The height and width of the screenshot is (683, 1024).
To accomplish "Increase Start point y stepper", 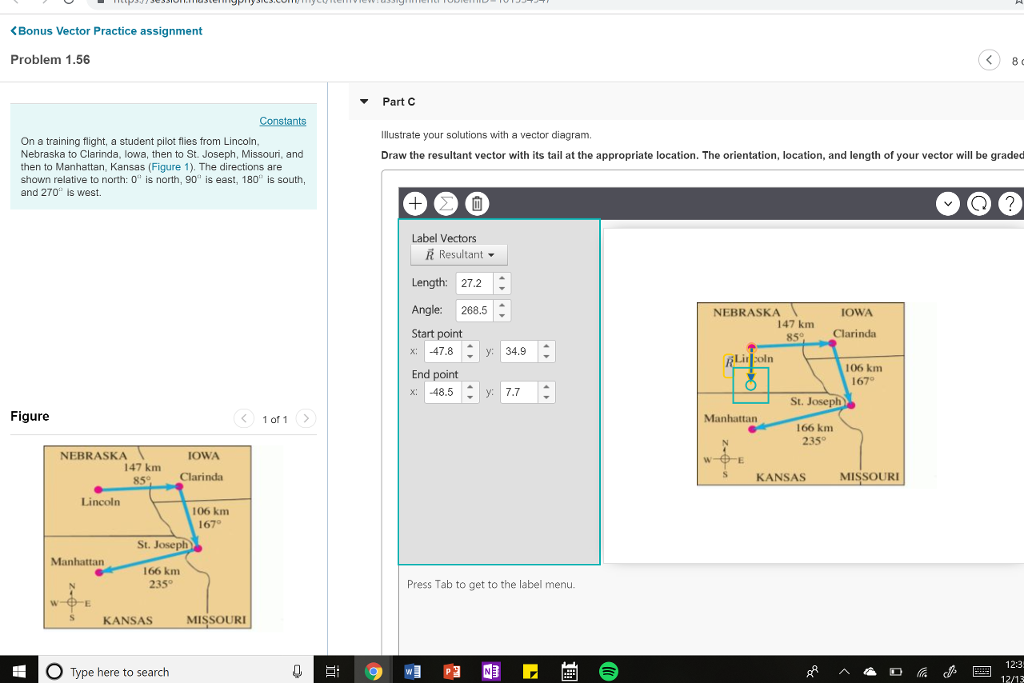I will point(547,346).
